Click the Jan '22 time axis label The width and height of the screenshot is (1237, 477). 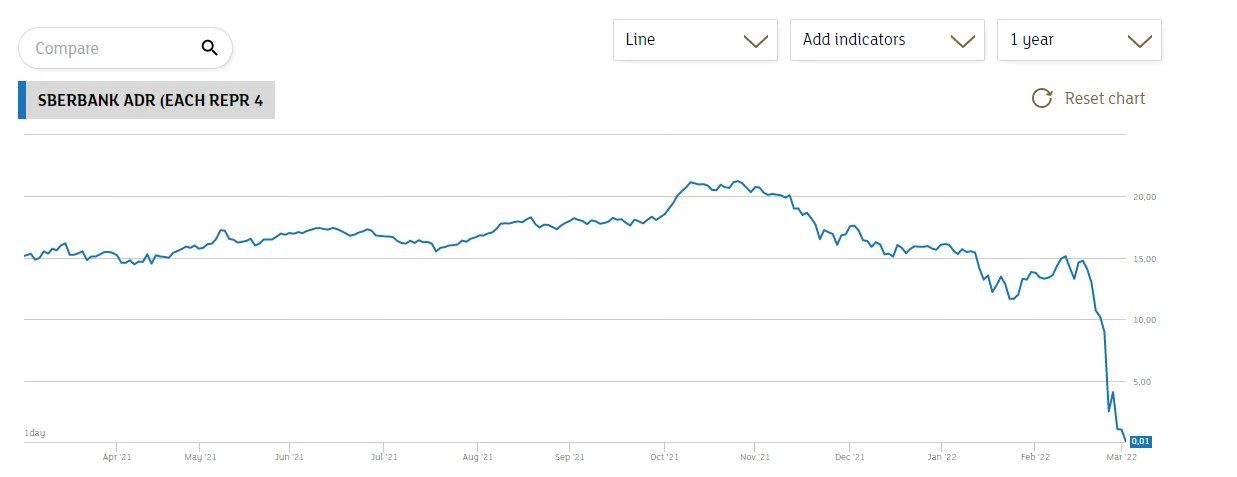941,457
